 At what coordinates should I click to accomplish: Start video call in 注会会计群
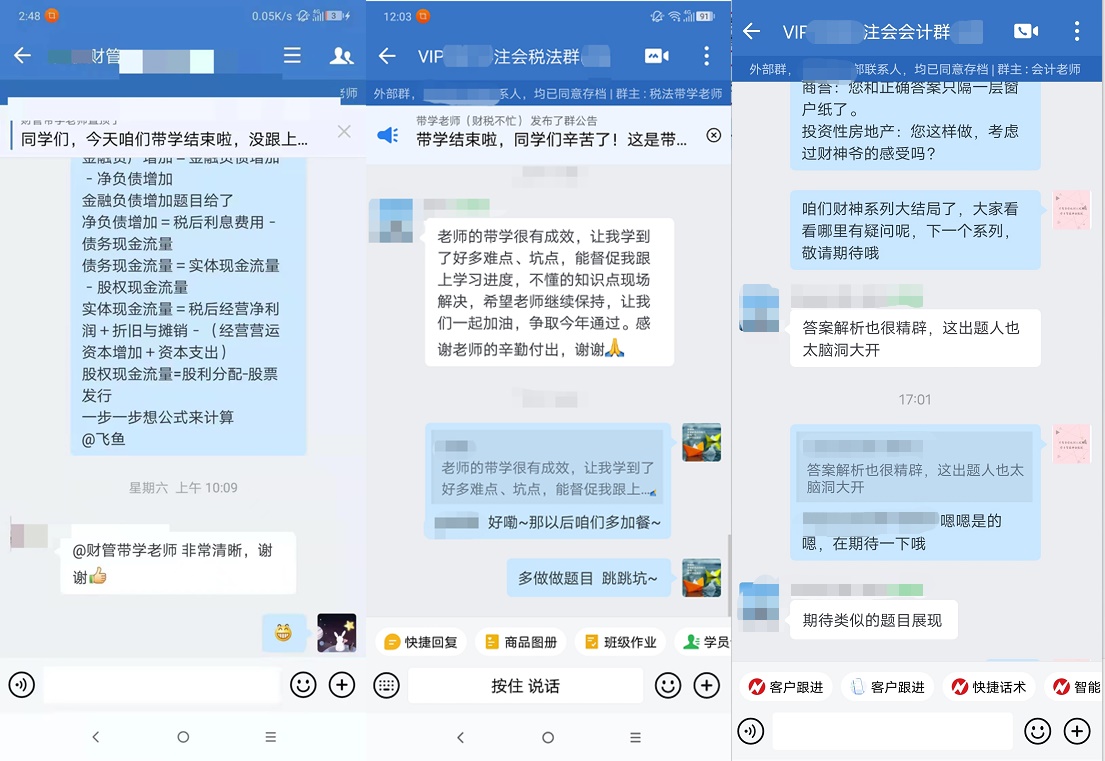[1026, 31]
